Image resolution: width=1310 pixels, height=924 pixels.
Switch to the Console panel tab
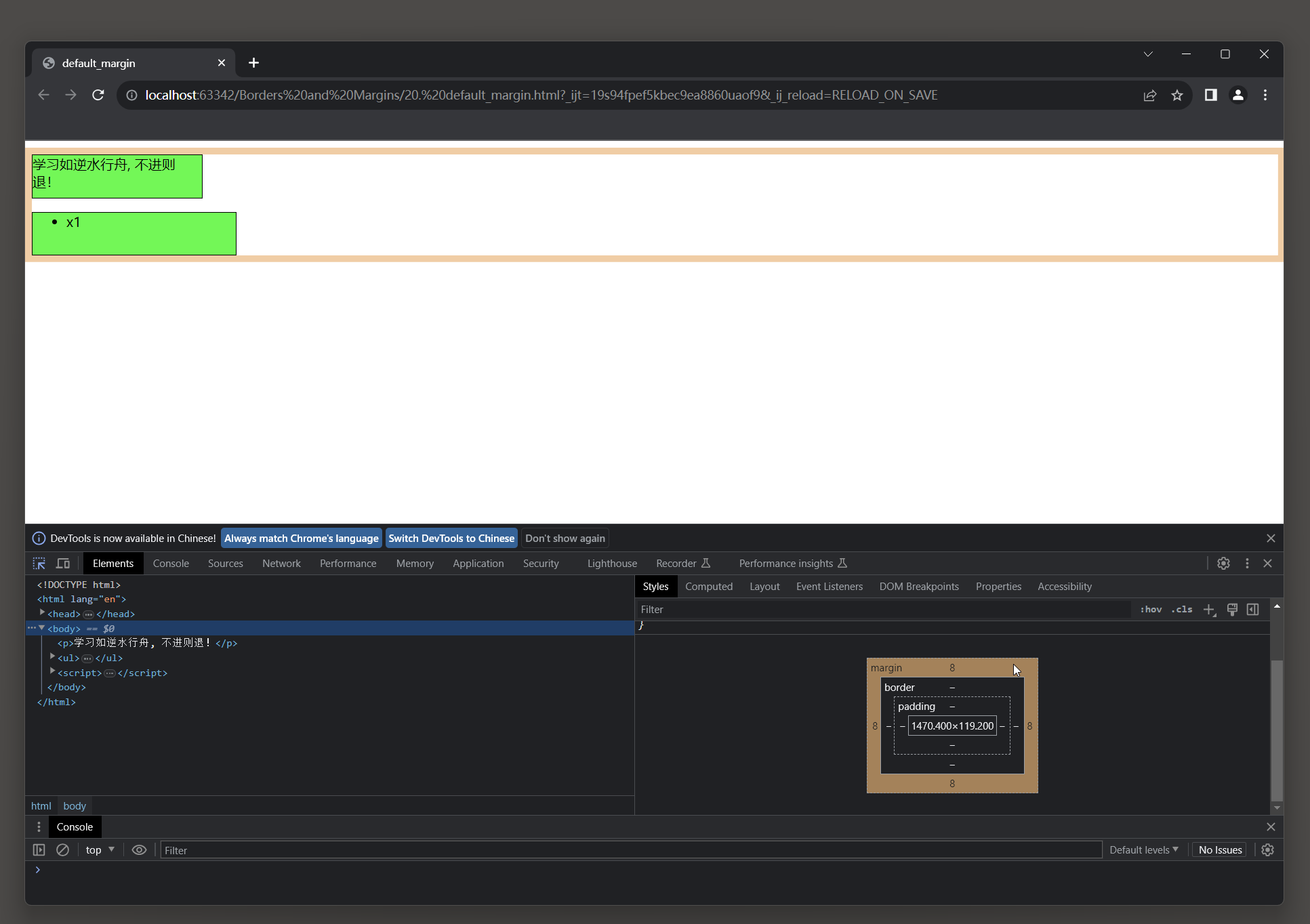pos(171,564)
